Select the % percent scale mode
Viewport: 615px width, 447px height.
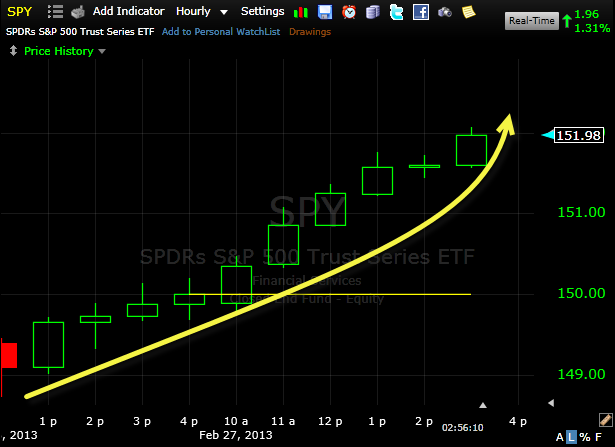tap(585, 437)
